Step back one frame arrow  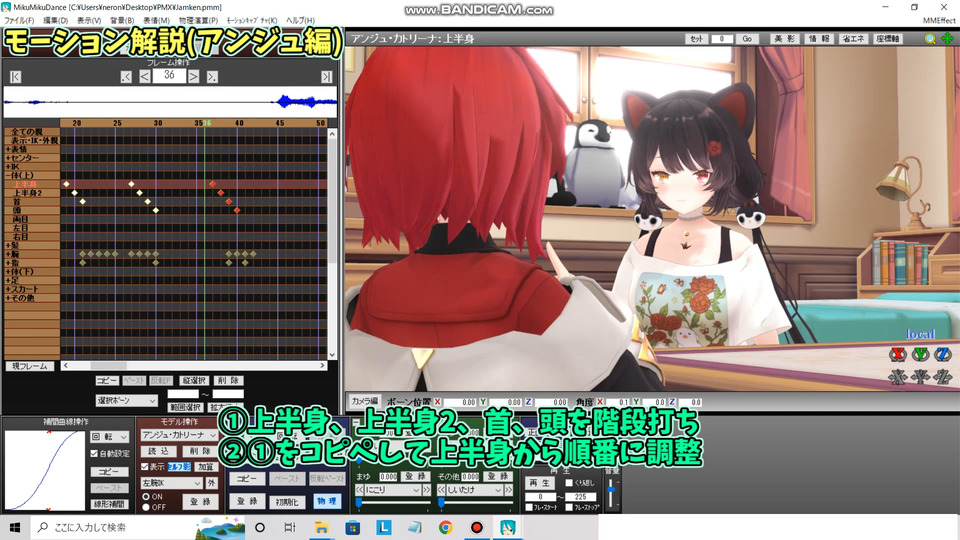(x=144, y=77)
